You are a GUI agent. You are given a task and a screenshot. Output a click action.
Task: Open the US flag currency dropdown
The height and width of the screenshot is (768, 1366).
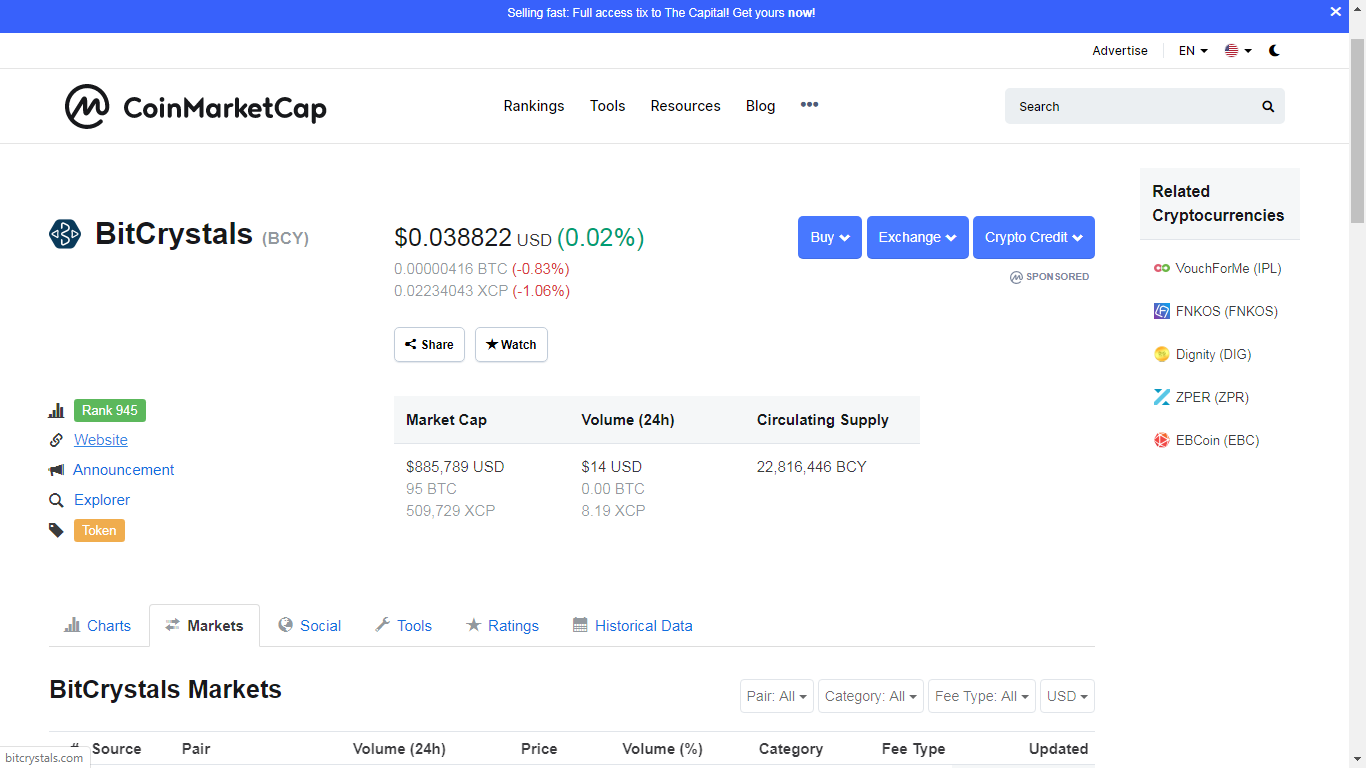[1238, 50]
